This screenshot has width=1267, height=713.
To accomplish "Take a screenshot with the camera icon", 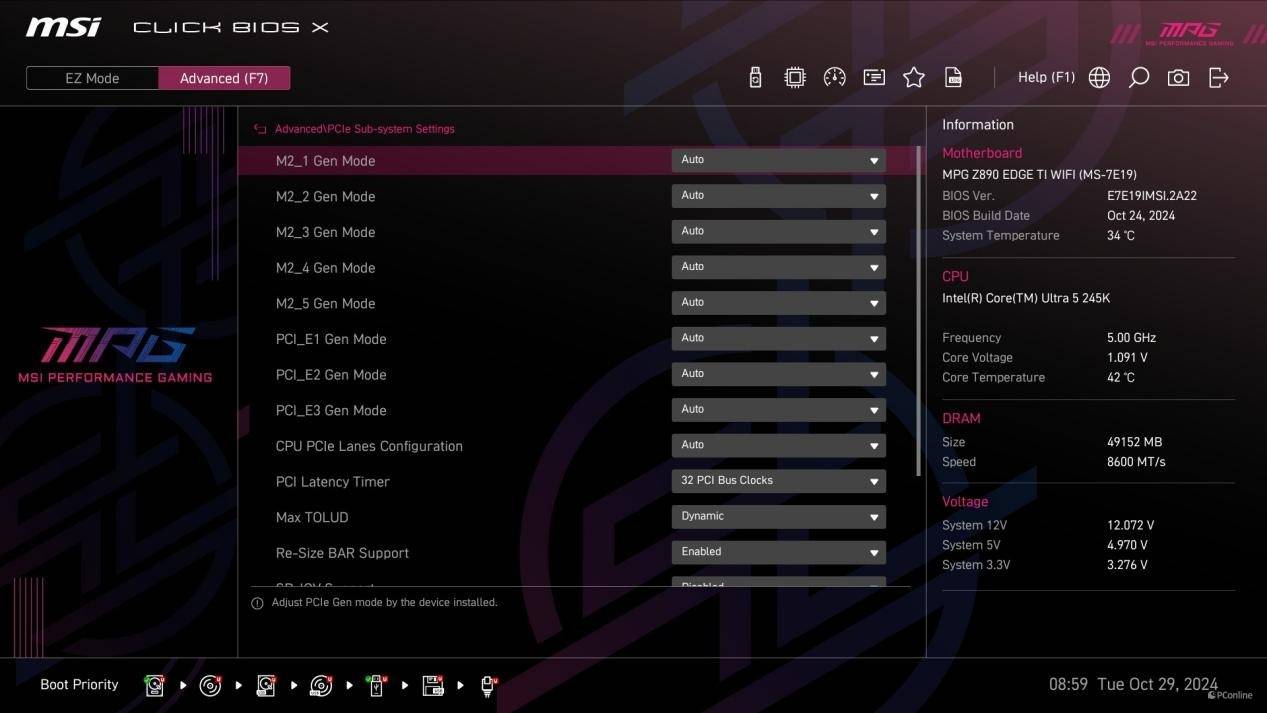I will coord(1179,78).
